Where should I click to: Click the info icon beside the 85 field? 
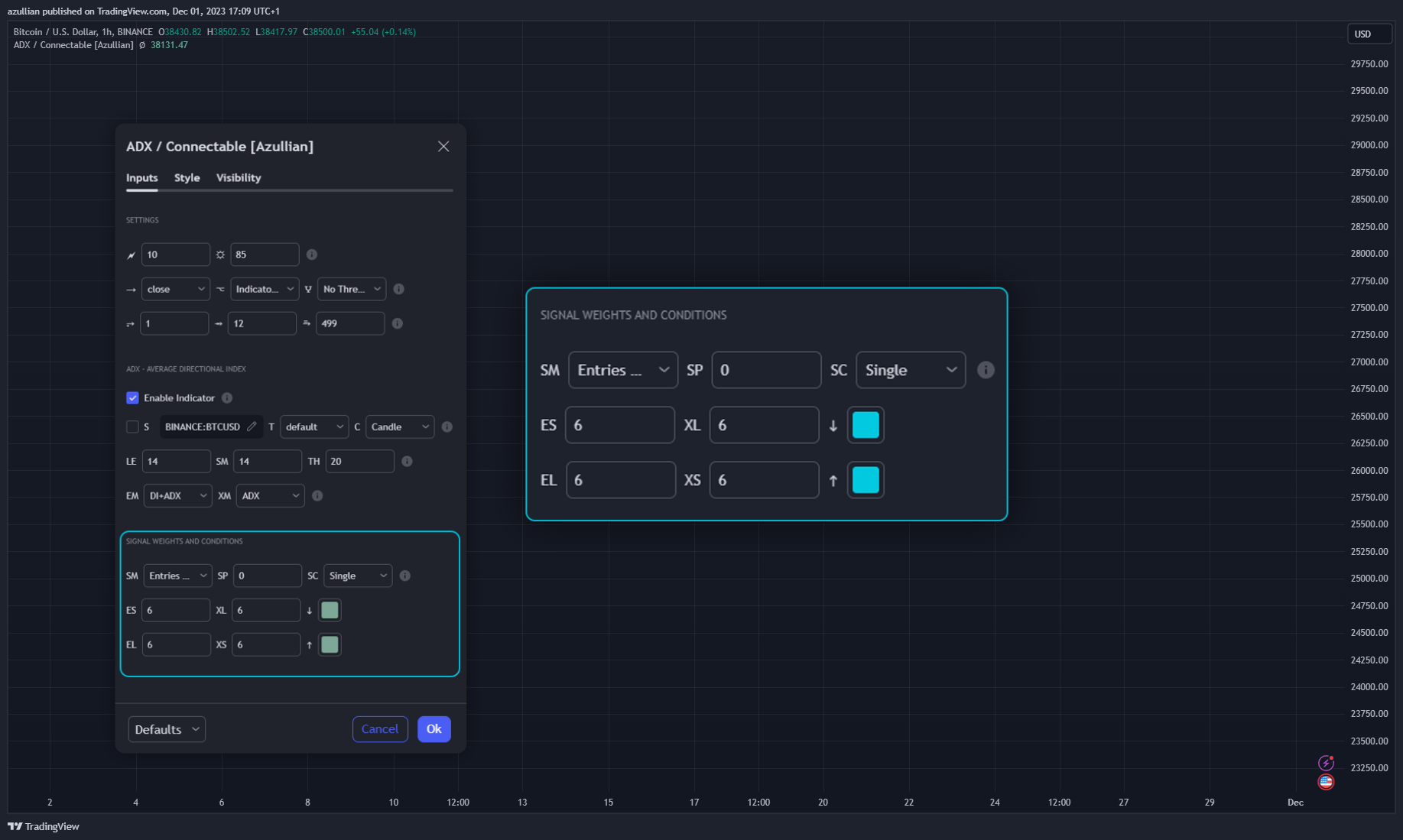click(312, 255)
